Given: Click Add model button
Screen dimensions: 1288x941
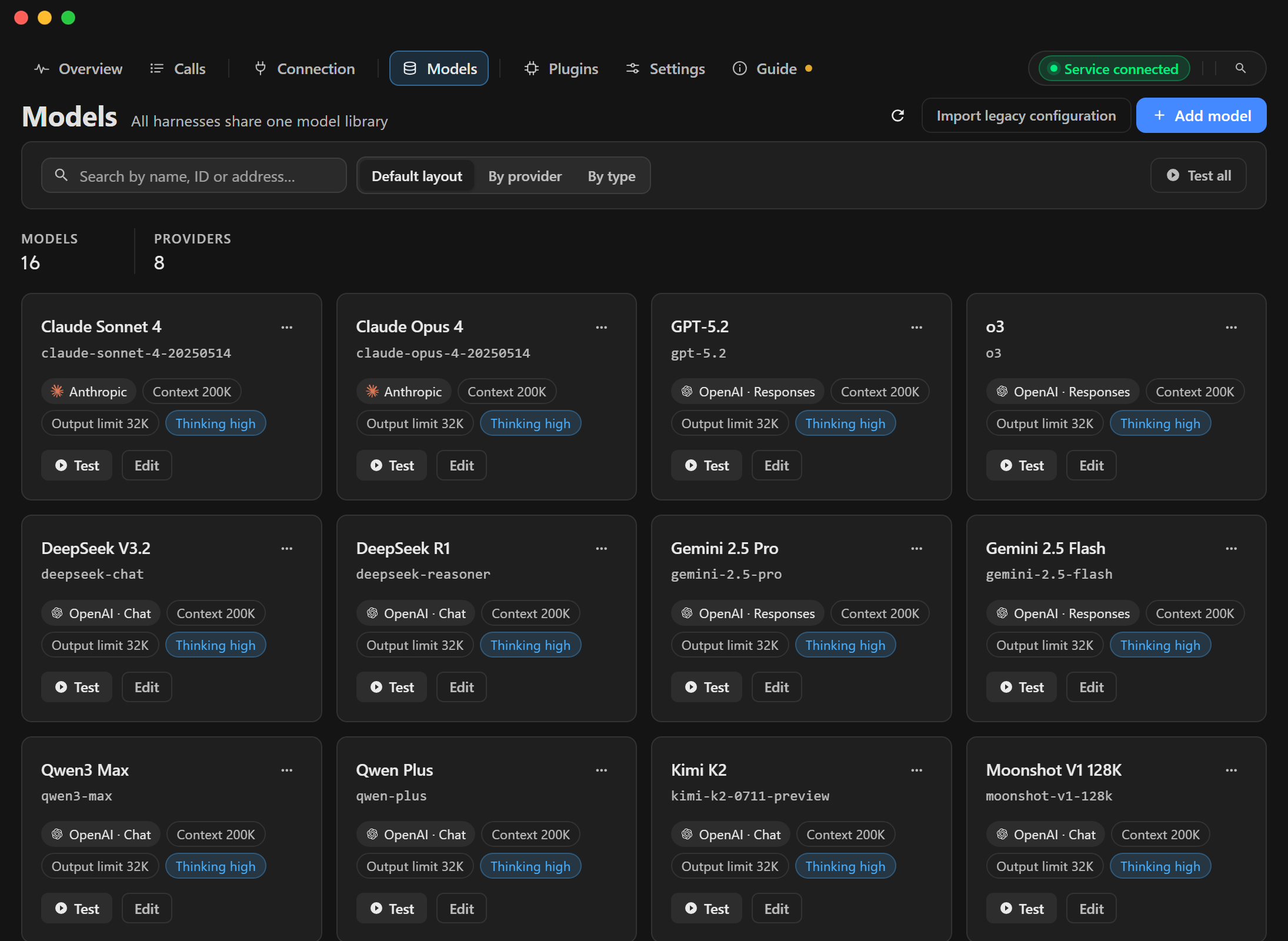Looking at the screenshot, I should pos(1201,115).
